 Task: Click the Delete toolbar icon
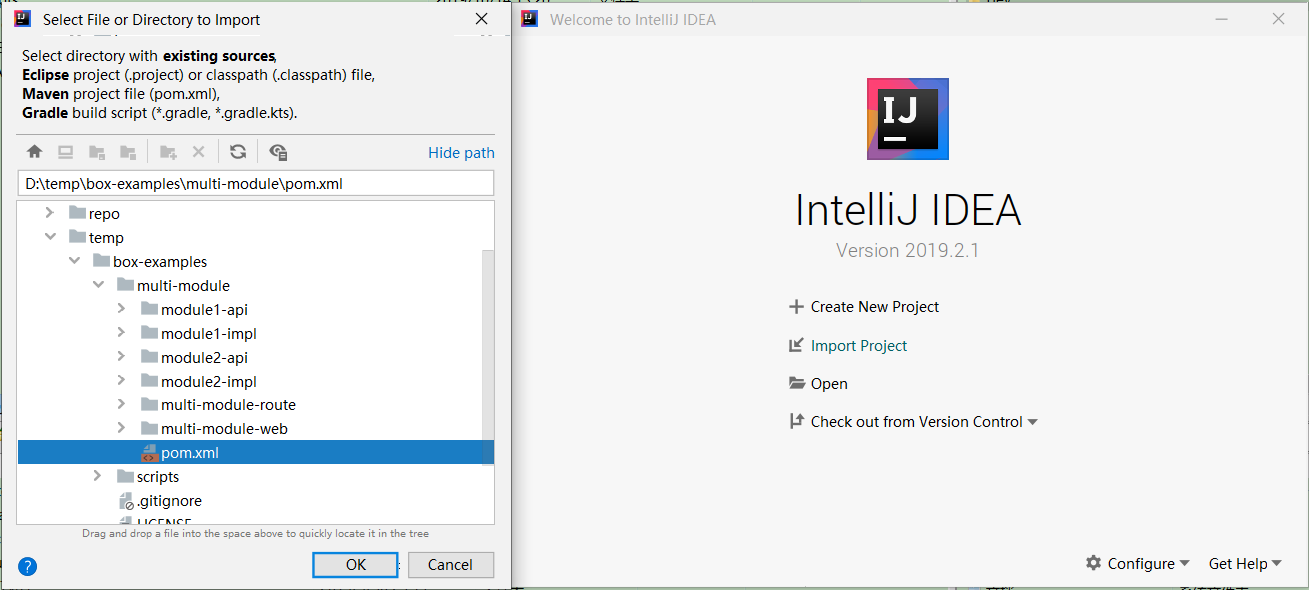coord(198,152)
